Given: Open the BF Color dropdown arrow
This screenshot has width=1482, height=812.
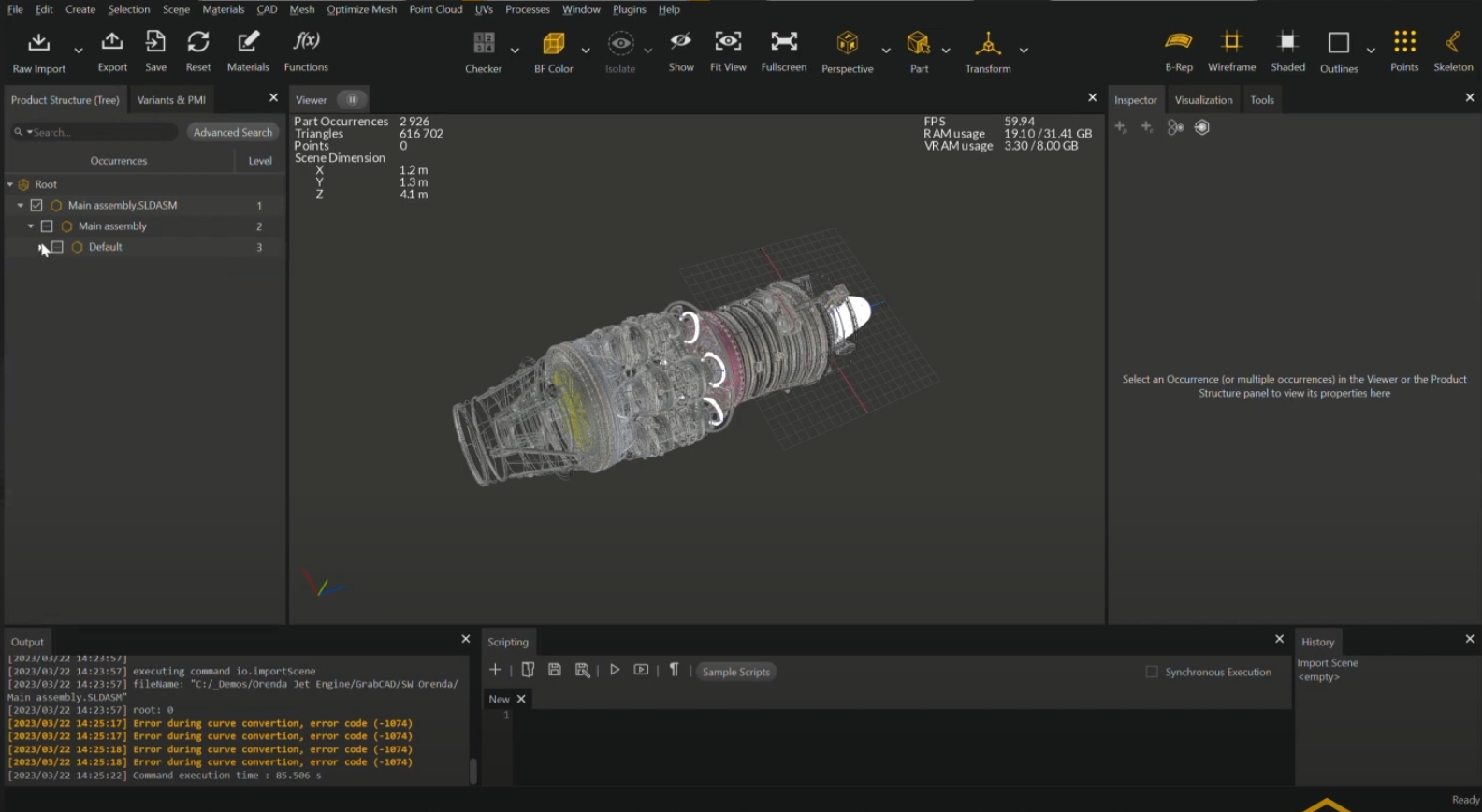Looking at the screenshot, I should (x=586, y=51).
